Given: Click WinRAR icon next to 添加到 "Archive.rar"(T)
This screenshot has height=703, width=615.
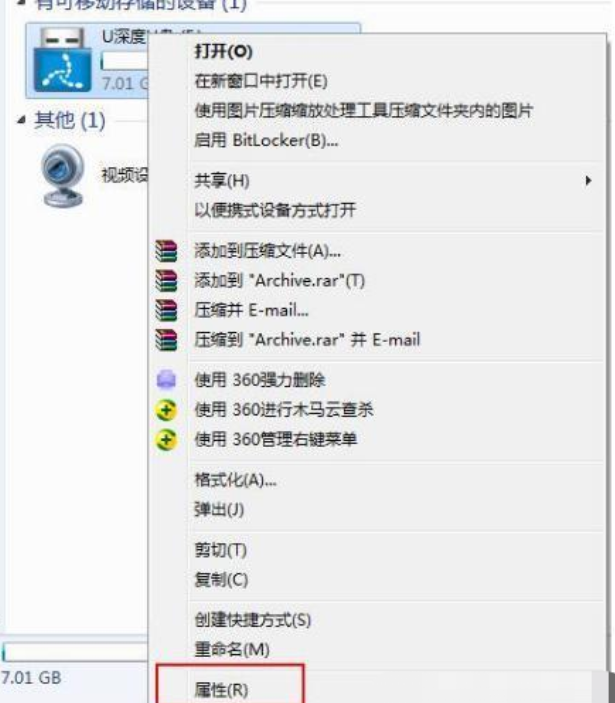Looking at the screenshot, I should pos(166,281).
